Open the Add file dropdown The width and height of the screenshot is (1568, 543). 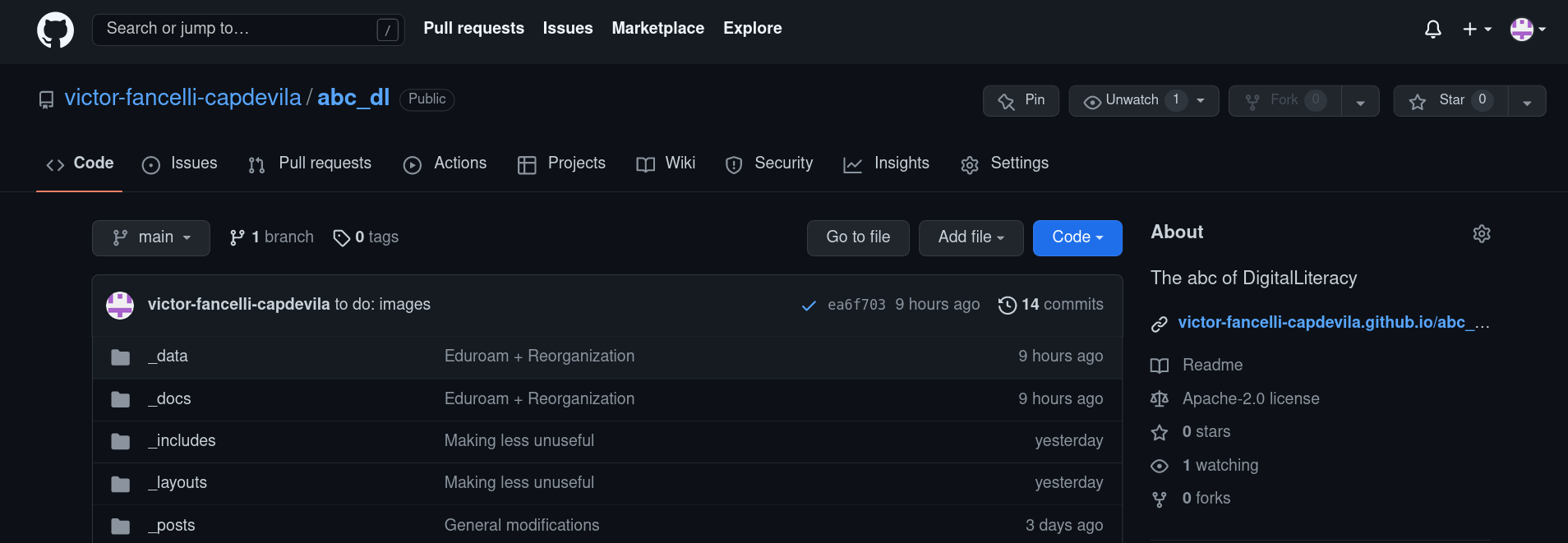(x=971, y=237)
